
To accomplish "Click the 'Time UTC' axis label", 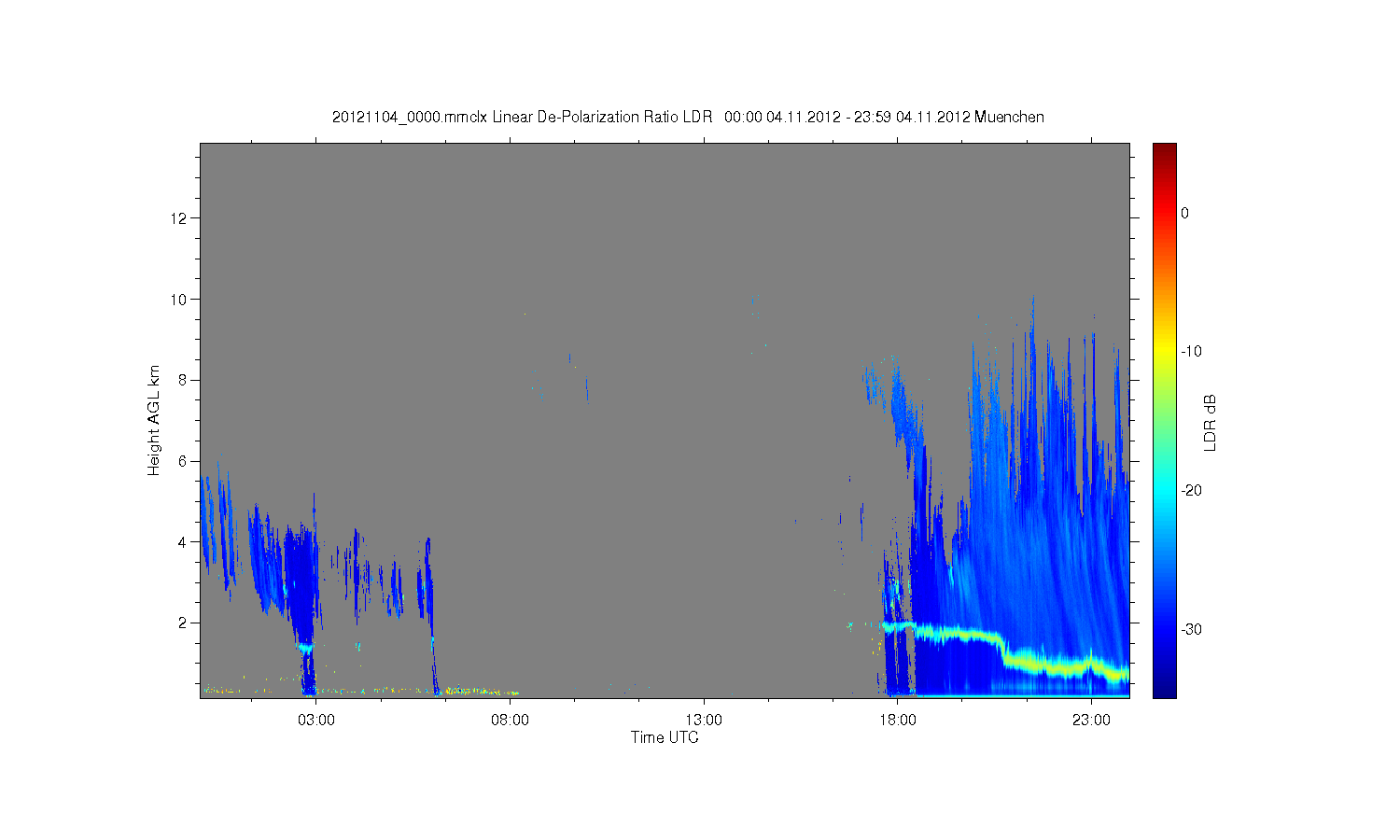I will 665,737.
